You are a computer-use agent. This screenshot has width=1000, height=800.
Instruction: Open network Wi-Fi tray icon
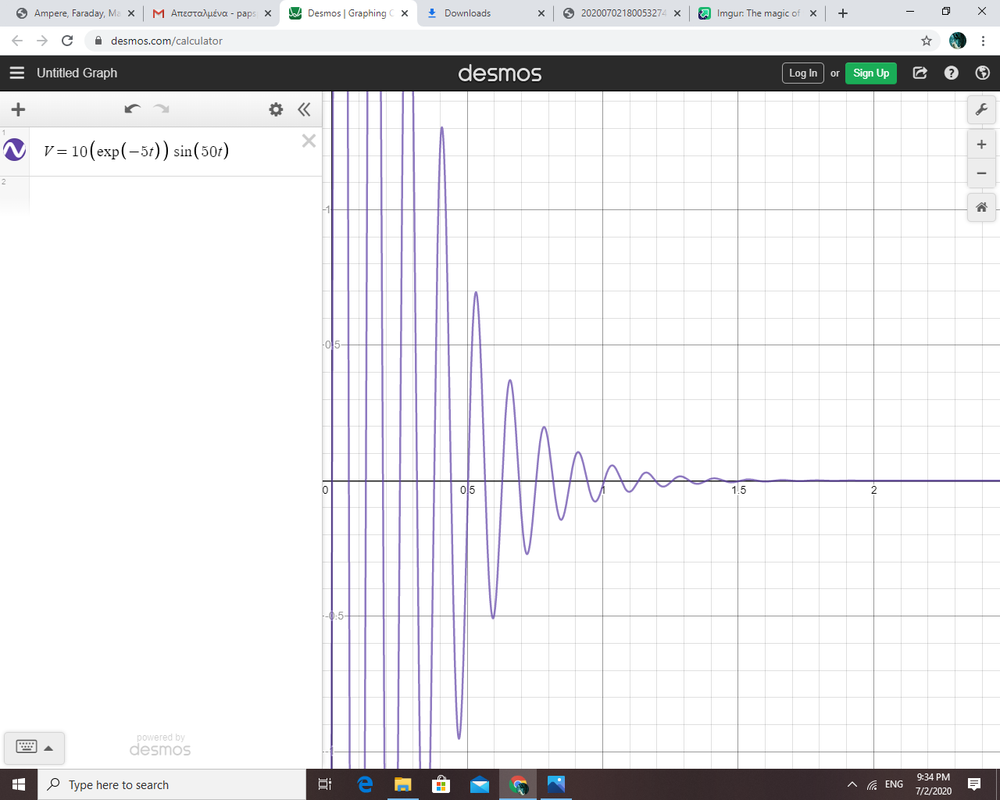(x=872, y=785)
